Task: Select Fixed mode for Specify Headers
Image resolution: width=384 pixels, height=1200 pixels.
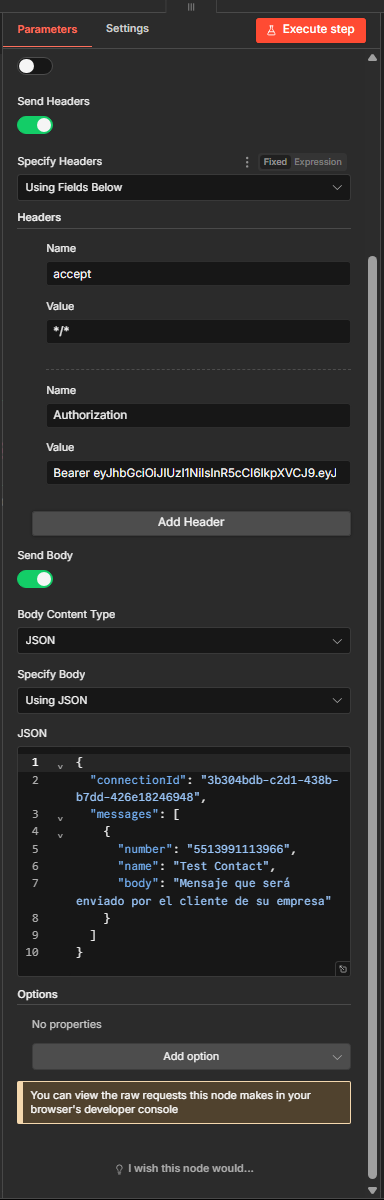Action: click(x=274, y=162)
